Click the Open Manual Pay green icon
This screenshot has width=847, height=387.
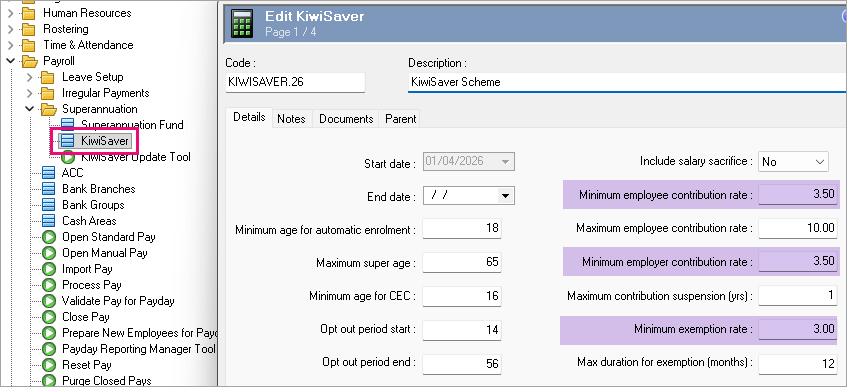click(49, 253)
